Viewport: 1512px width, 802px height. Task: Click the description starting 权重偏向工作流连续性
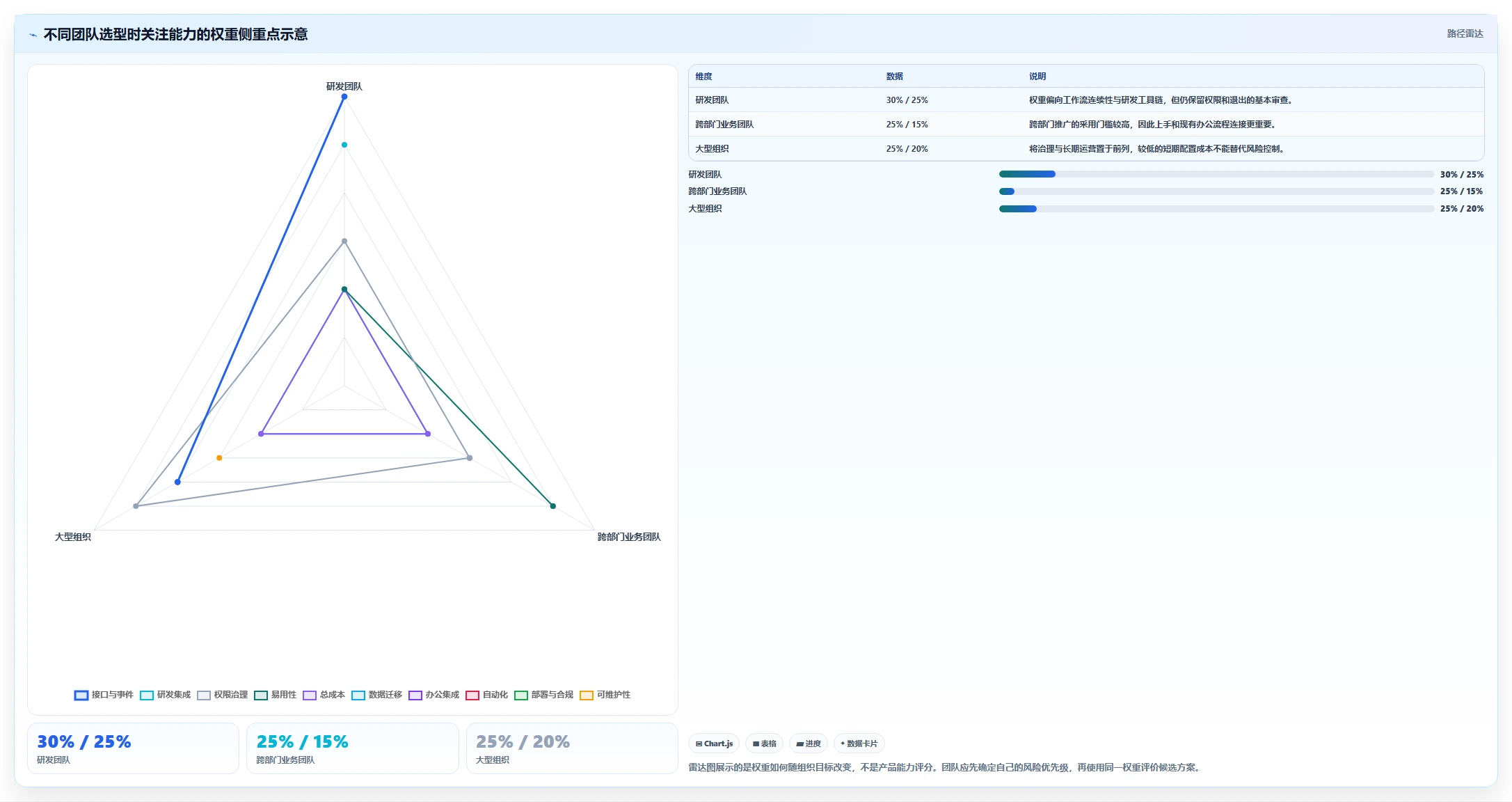click(1161, 100)
